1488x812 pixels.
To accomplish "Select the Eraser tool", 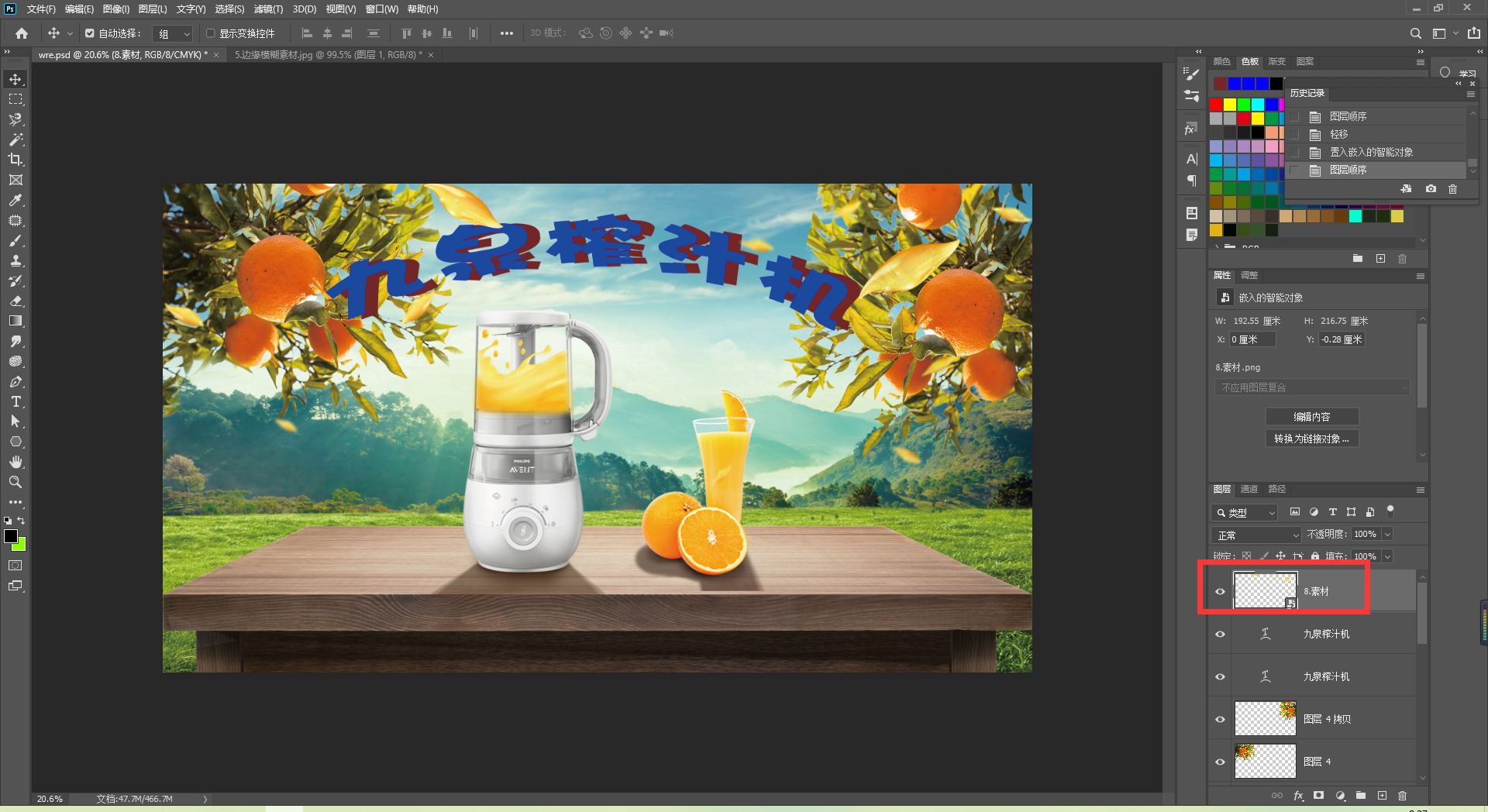I will click(15, 301).
